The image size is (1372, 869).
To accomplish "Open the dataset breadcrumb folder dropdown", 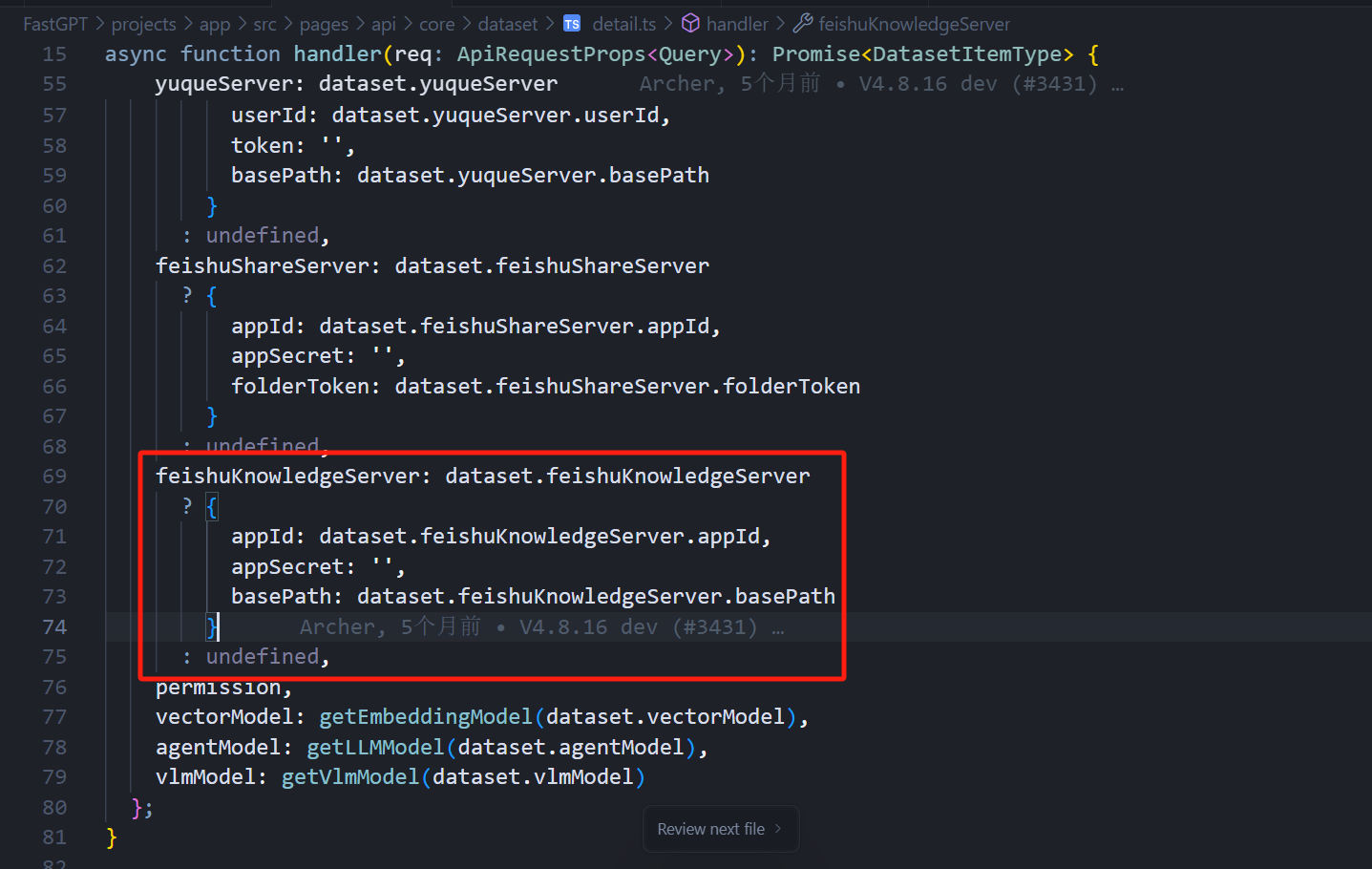I will 507,24.
